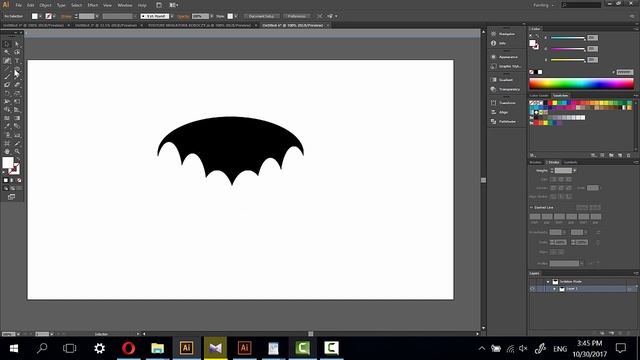Viewport: 640px width, 360px height.
Task: Click the cyan color slider
Action: (568, 38)
